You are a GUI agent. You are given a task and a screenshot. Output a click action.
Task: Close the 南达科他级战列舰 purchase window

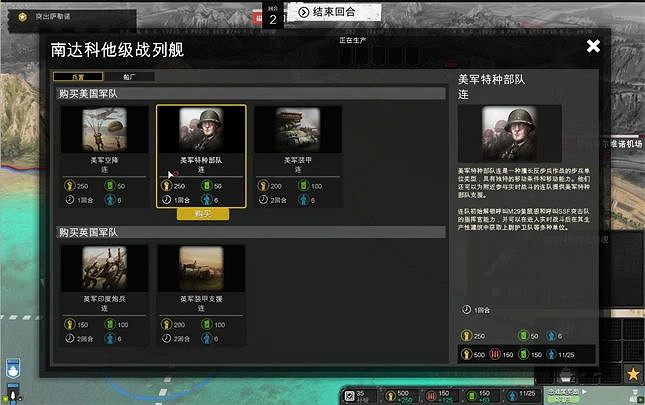[593, 46]
